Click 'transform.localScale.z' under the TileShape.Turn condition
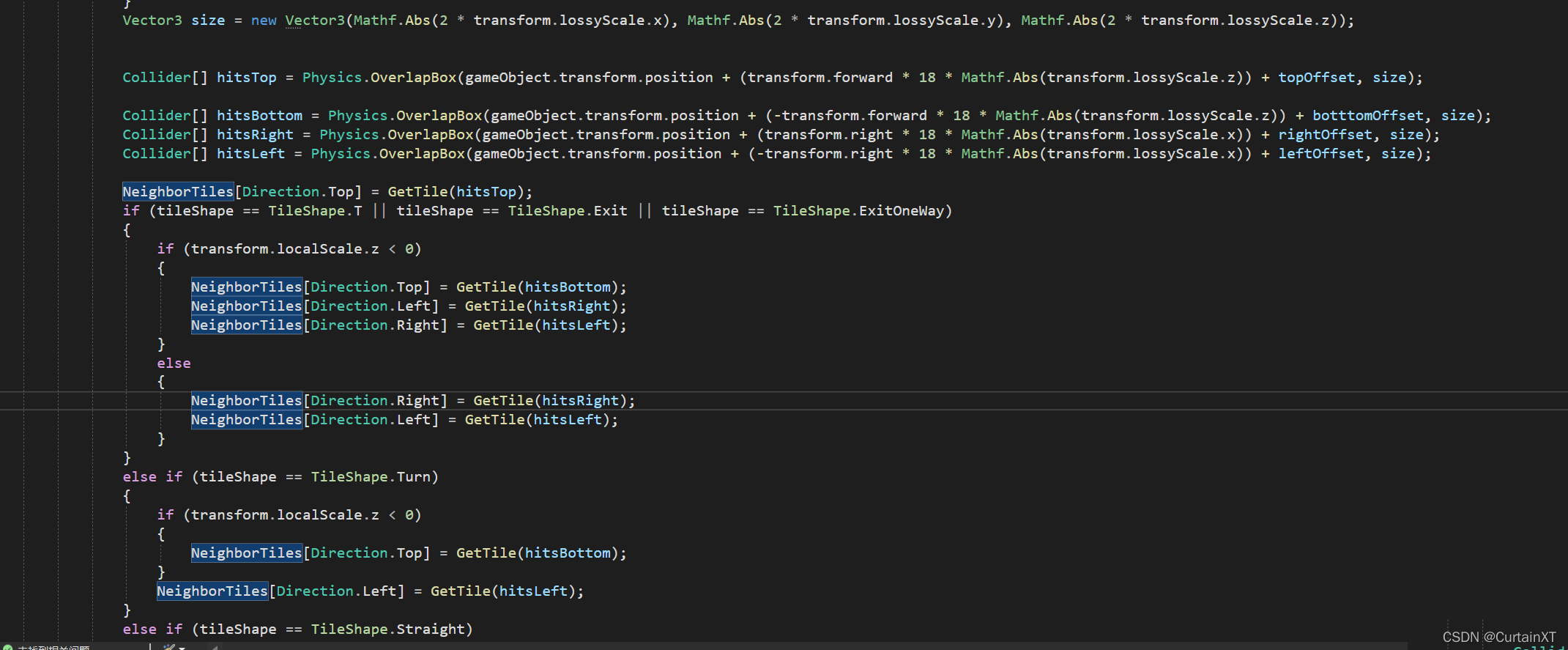The image size is (1568, 650). 285,515
